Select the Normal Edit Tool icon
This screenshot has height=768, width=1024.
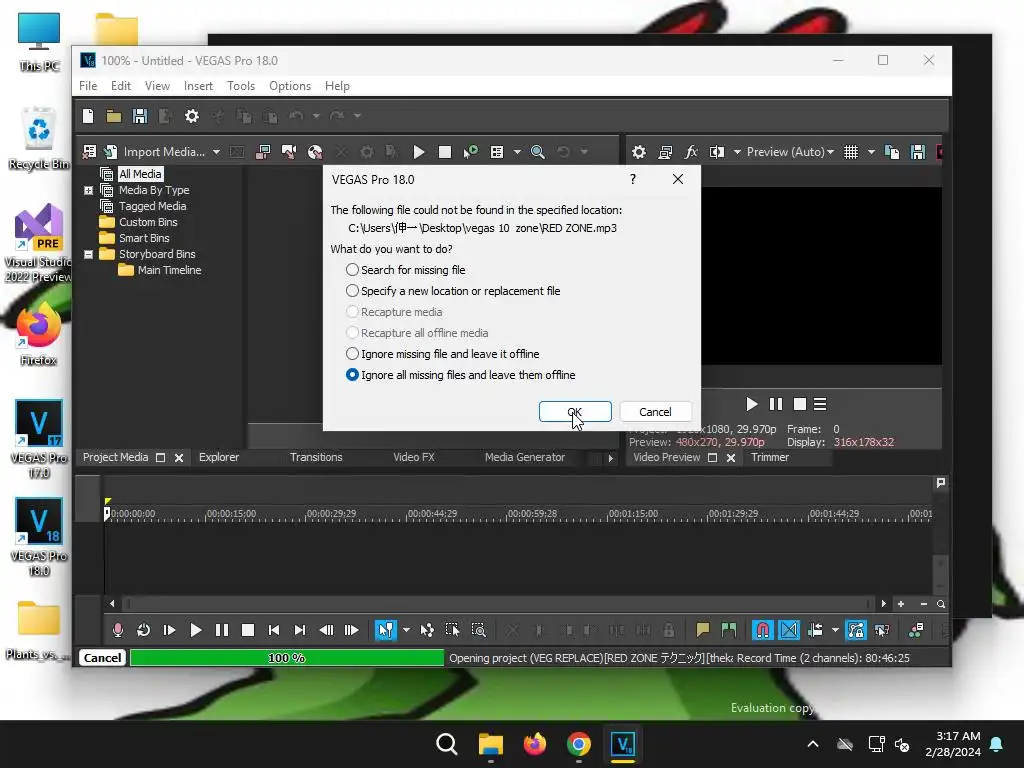(x=385, y=630)
